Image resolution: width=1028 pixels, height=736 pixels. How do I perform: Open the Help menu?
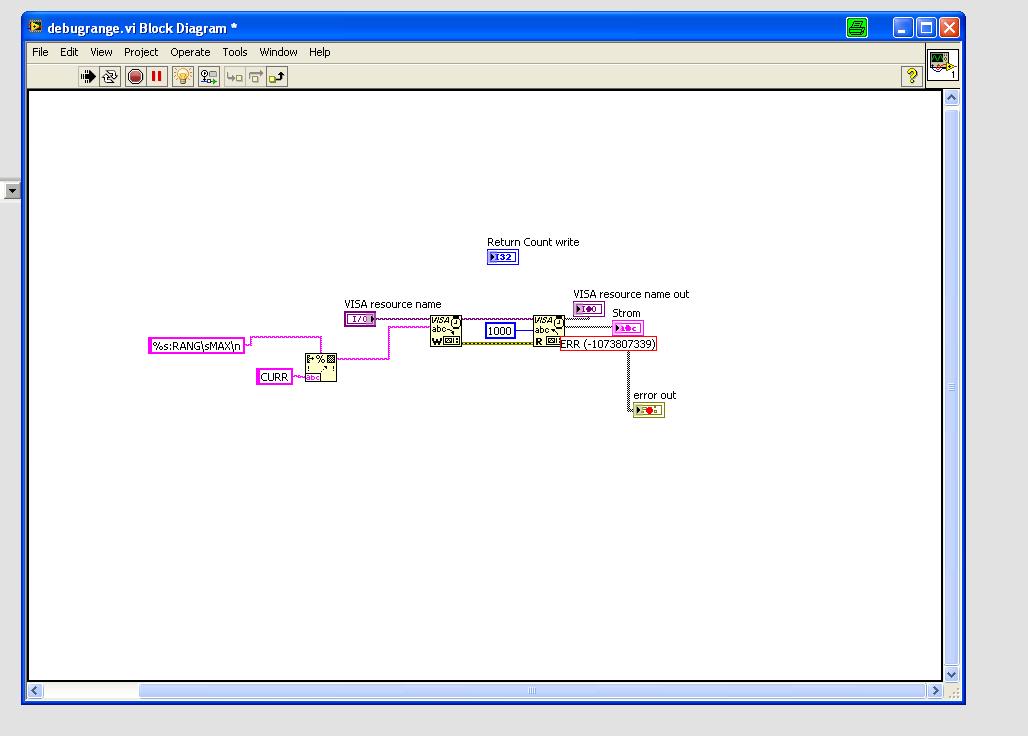coord(319,52)
